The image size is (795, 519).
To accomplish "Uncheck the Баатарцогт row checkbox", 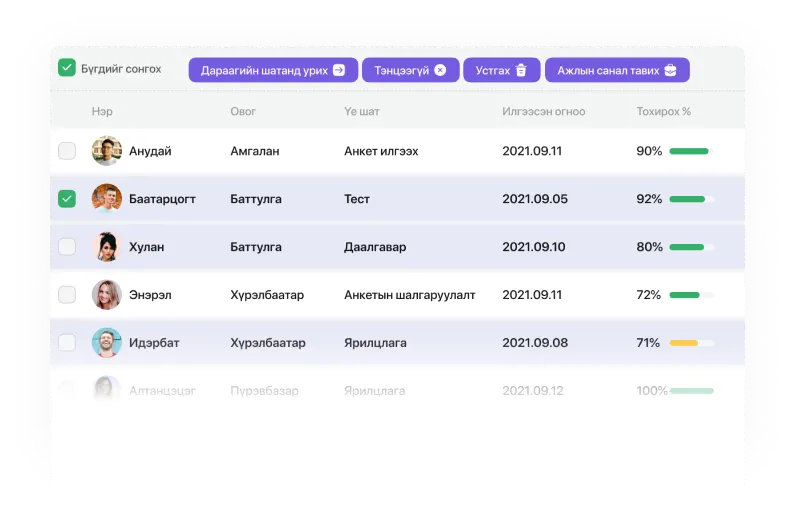I will coord(67,199).
